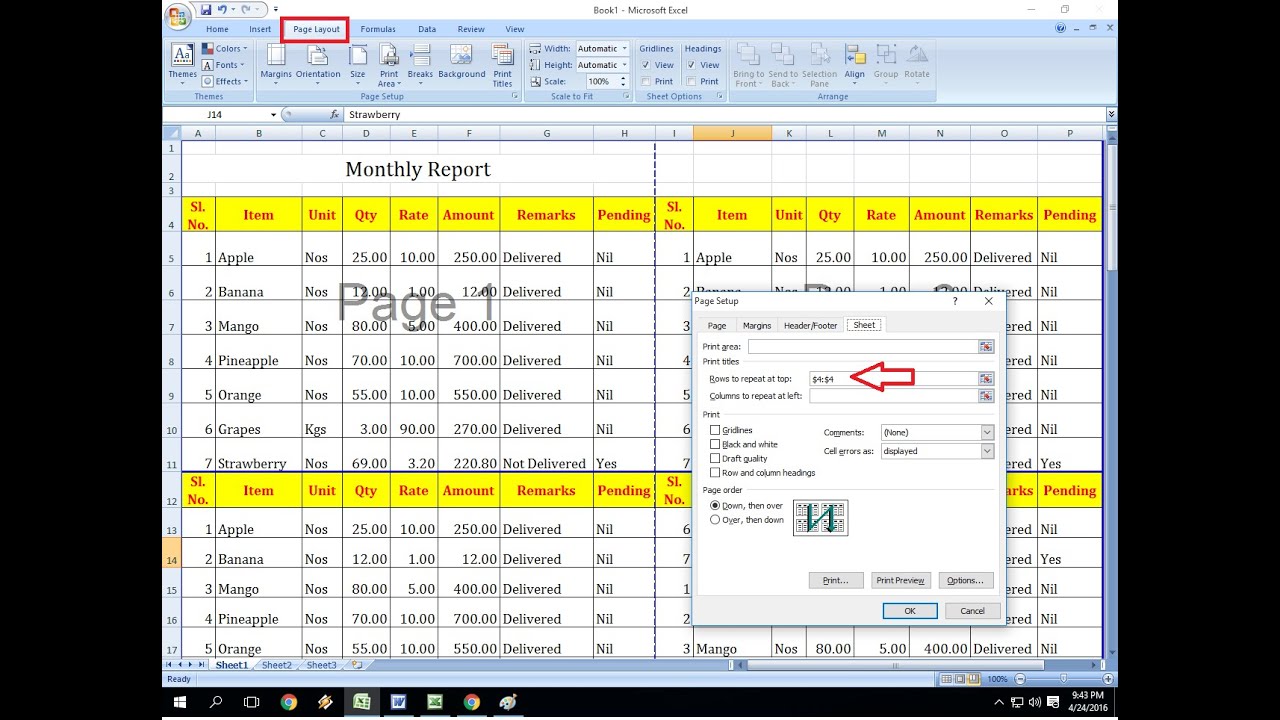Open the paper Size options

coord(358,64)
